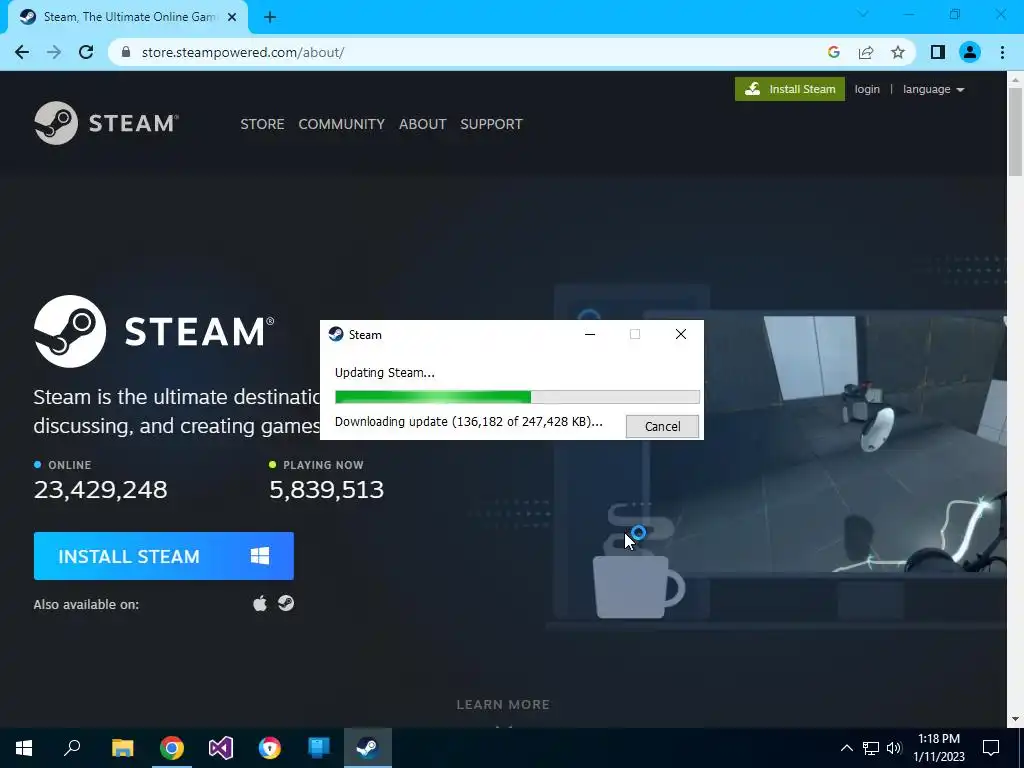The width and height of the screenshot is (1024, 768).
Task: Click the page vertical scrollbar thumb
Action: pyautogui.click(x=1015, y=131)
